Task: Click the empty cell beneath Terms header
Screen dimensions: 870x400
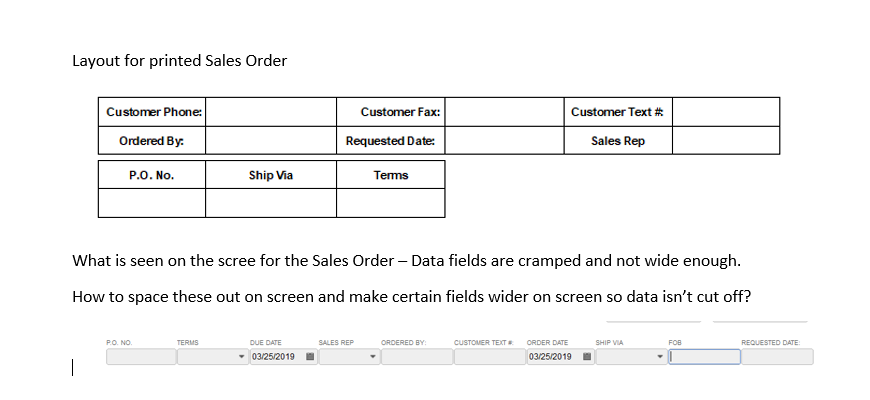Action: click(x=390, y=203)
